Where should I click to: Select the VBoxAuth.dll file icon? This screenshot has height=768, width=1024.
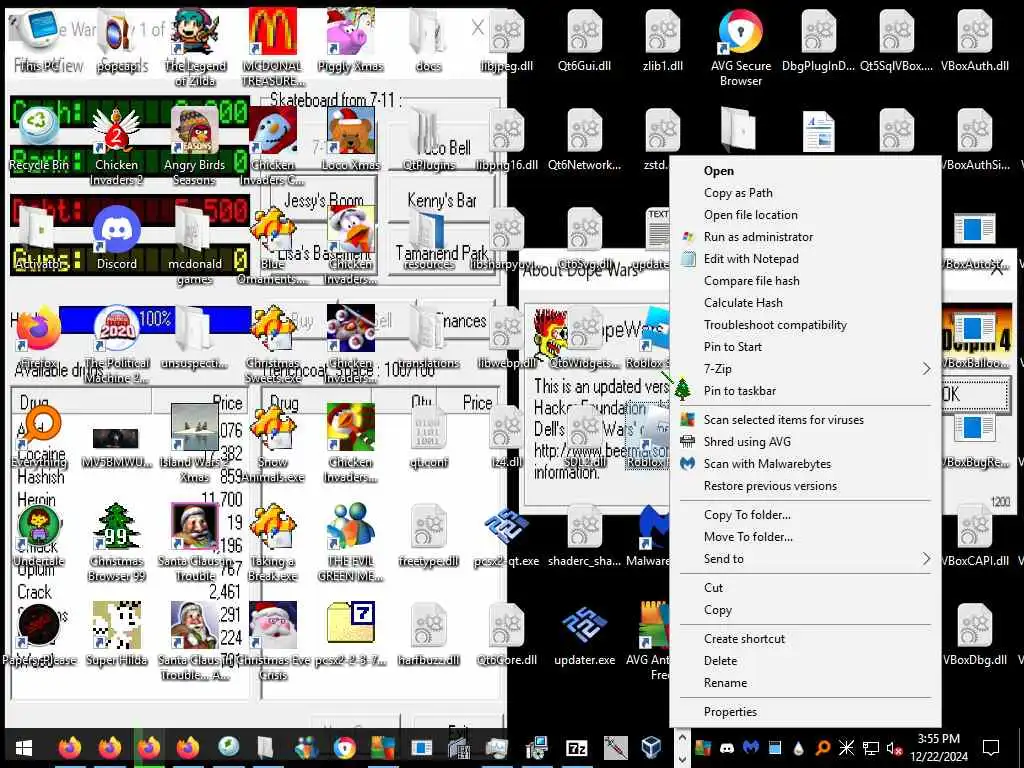pyautogui.click(x=974, y=40)
